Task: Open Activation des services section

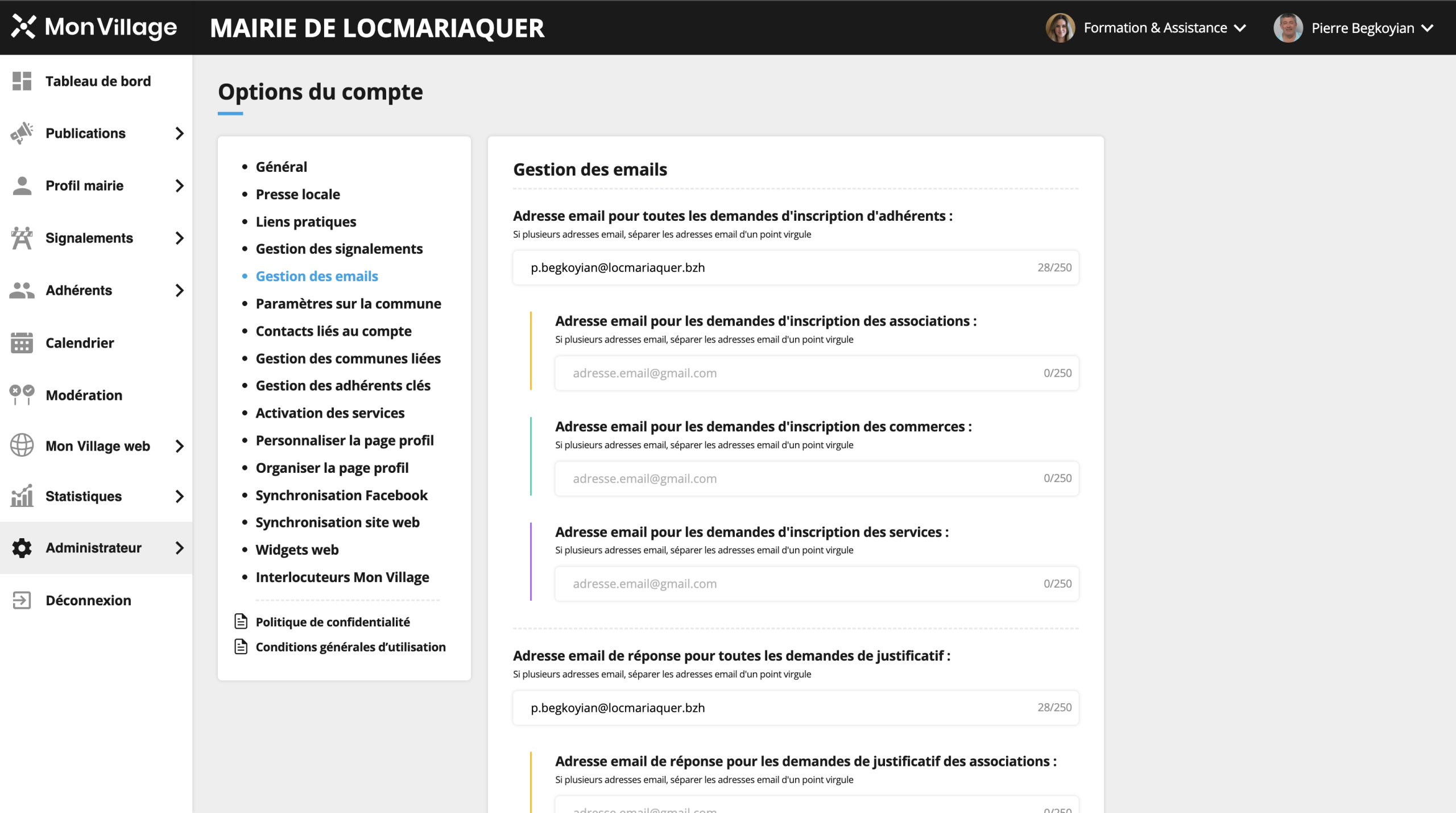Action: (330, 413)
